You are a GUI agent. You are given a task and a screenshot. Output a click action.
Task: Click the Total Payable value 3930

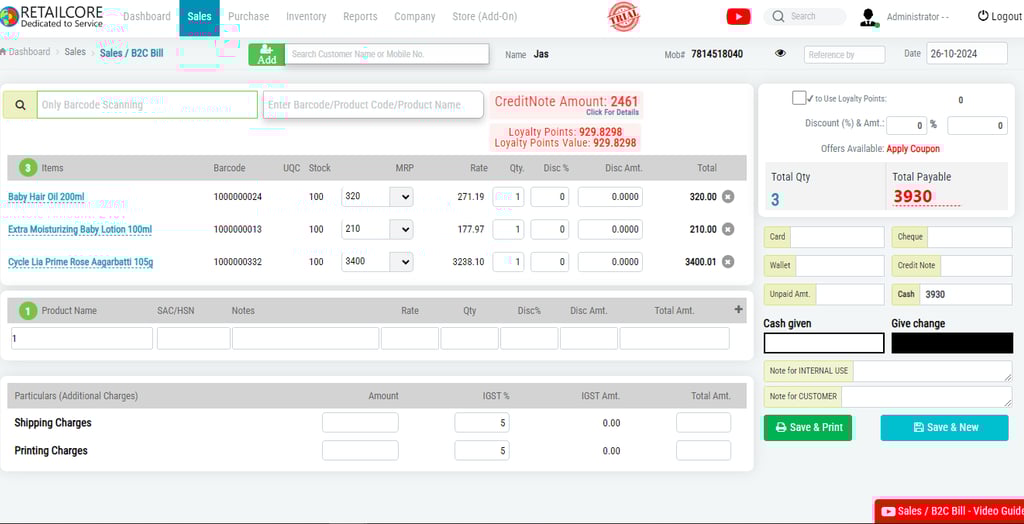coord(913,197)
